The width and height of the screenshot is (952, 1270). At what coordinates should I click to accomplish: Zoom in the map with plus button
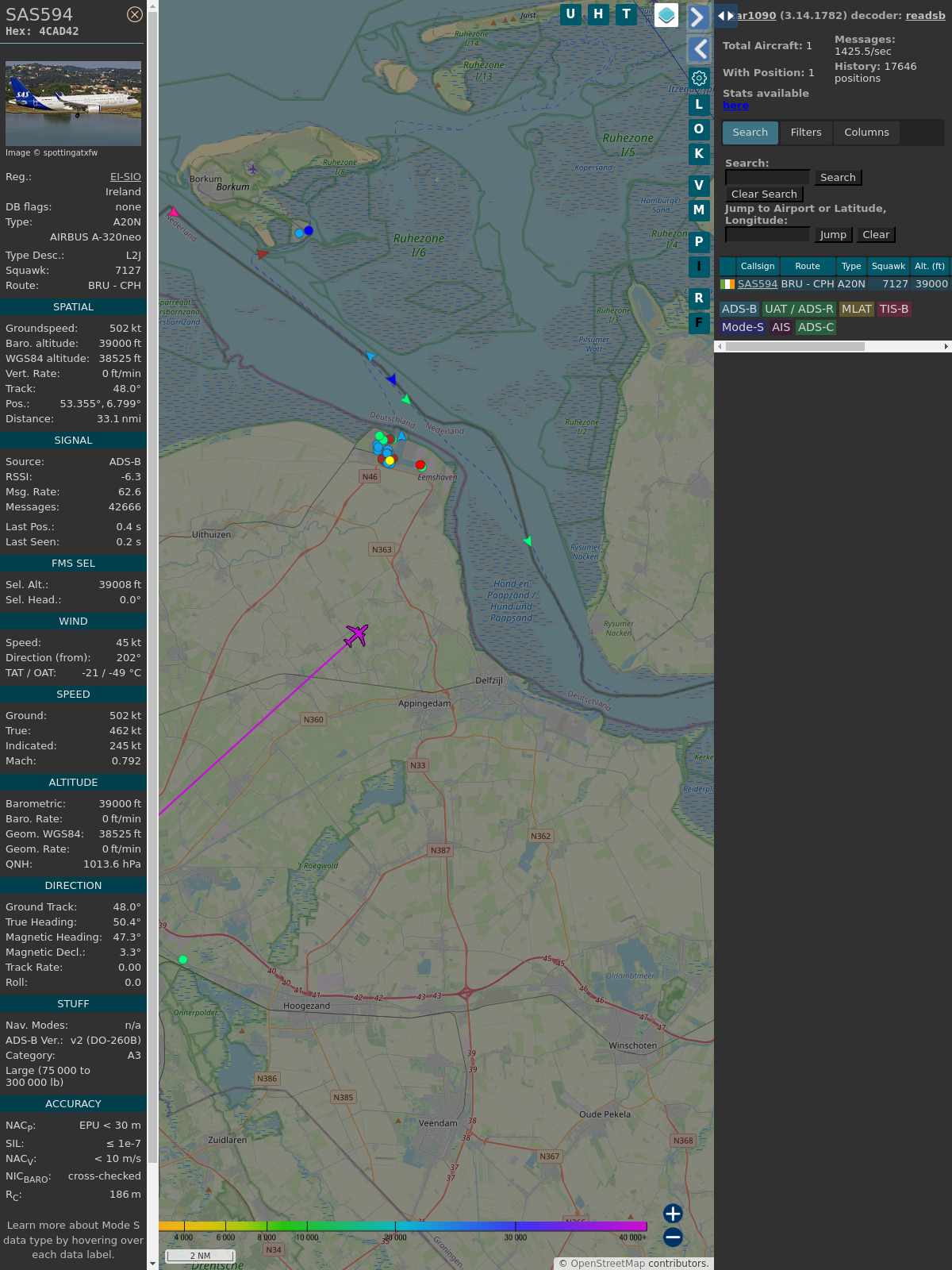[x=673, y=1214]
